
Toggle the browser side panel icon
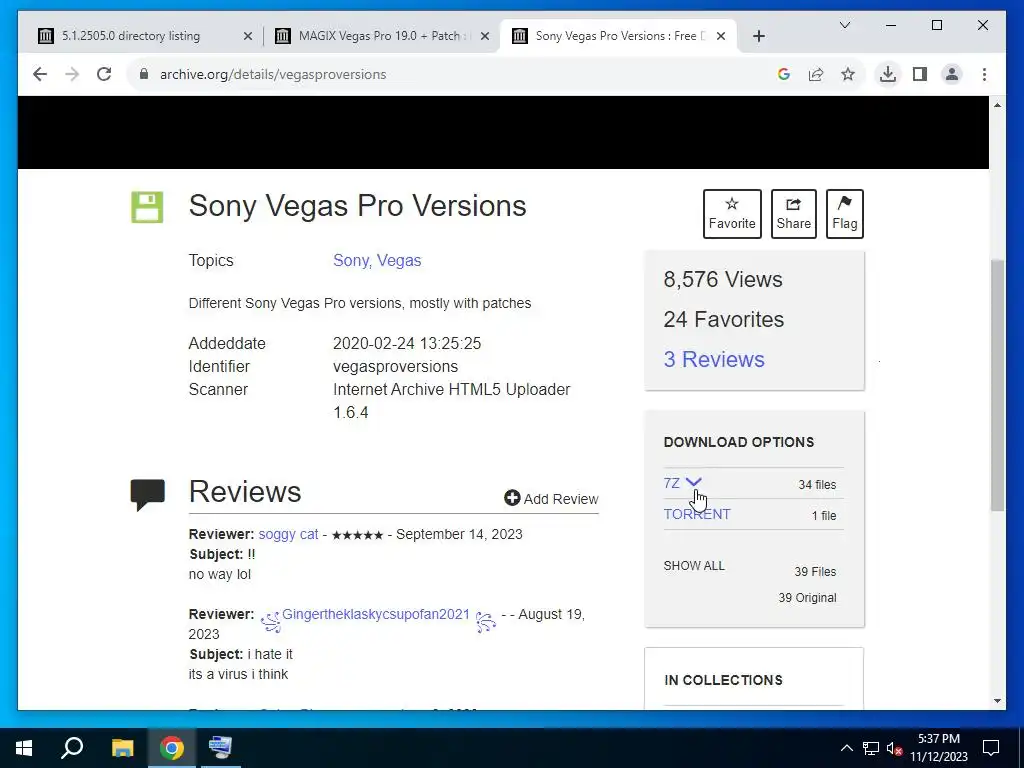point(920,74)
